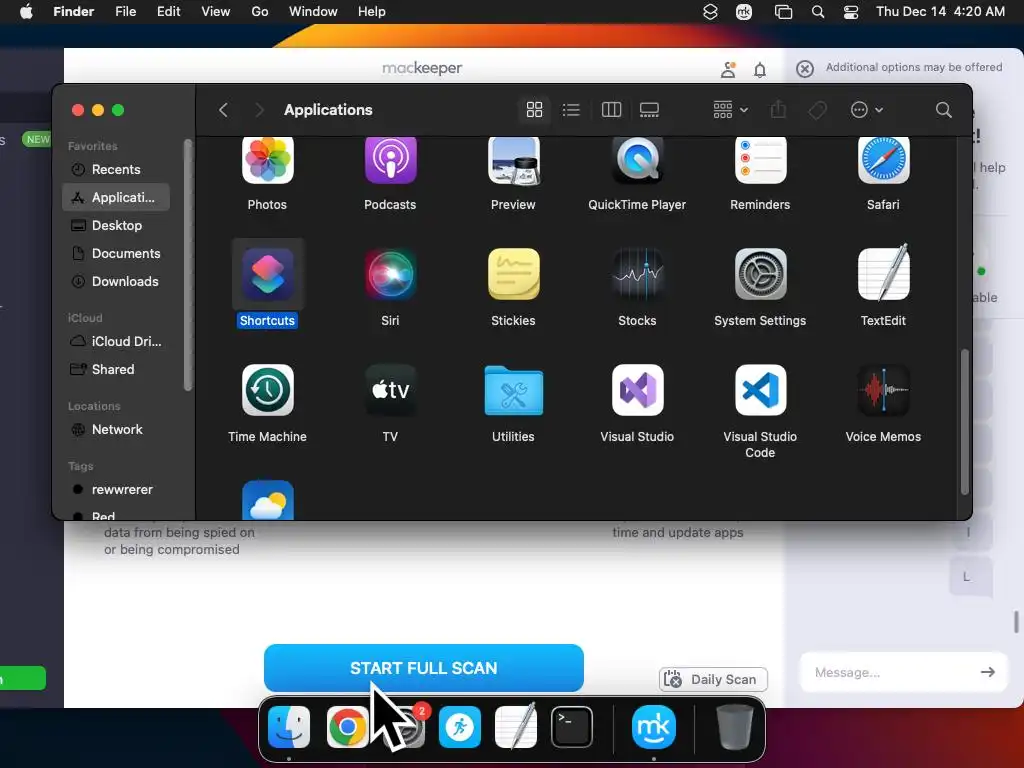Select the Apple TV app icon

[390, 390]
